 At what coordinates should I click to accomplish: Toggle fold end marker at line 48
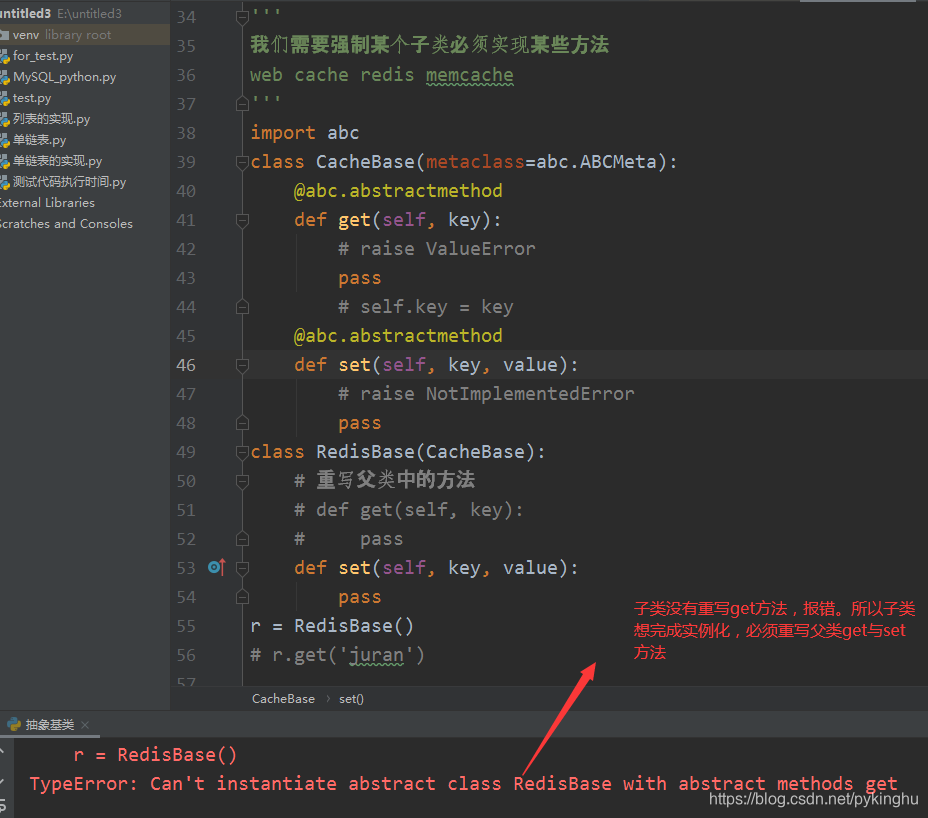(x=242, y=423)
